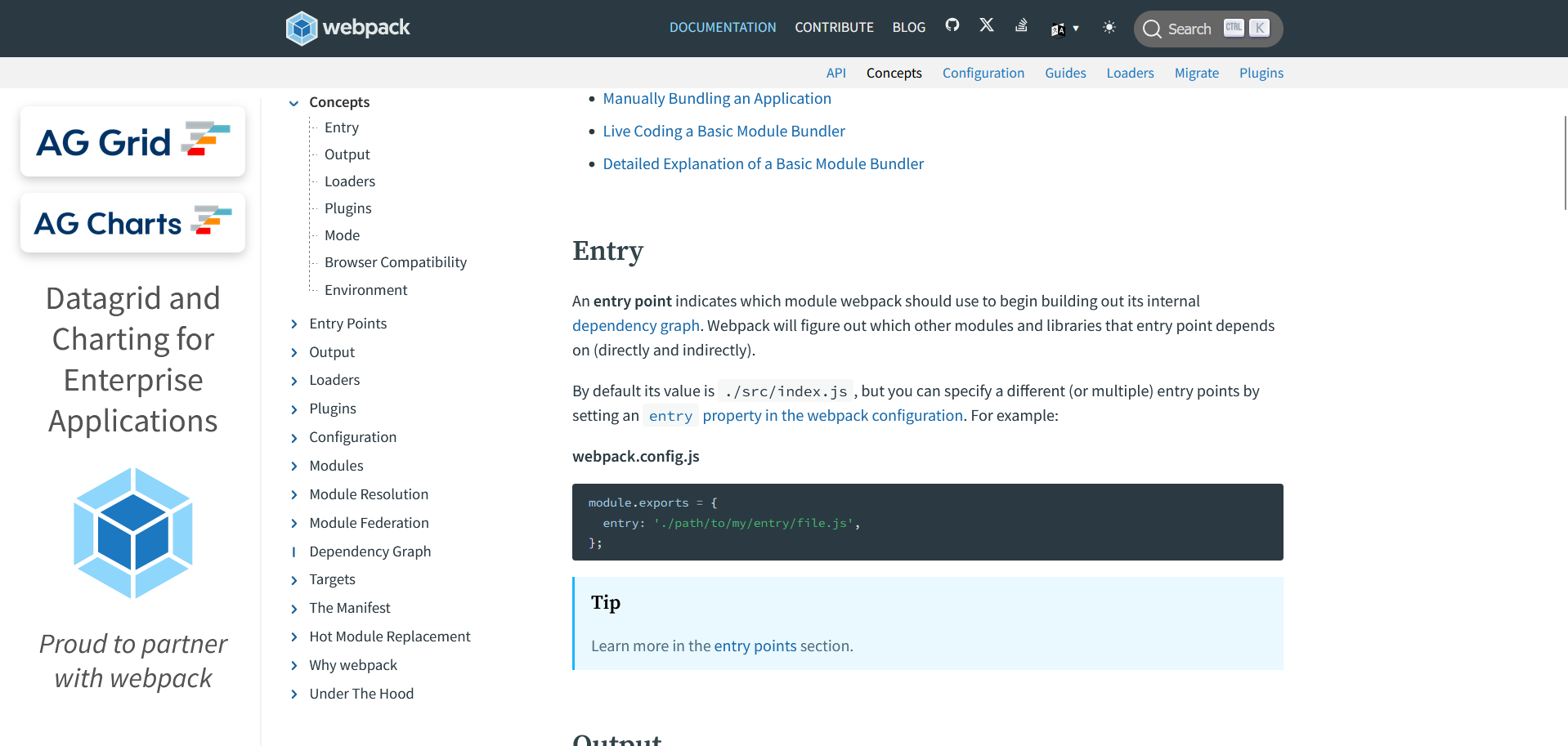The image size is (1568, 746).
Task: Expand the Loaders sidebar section chevron
Action: [x=294, y=381]
